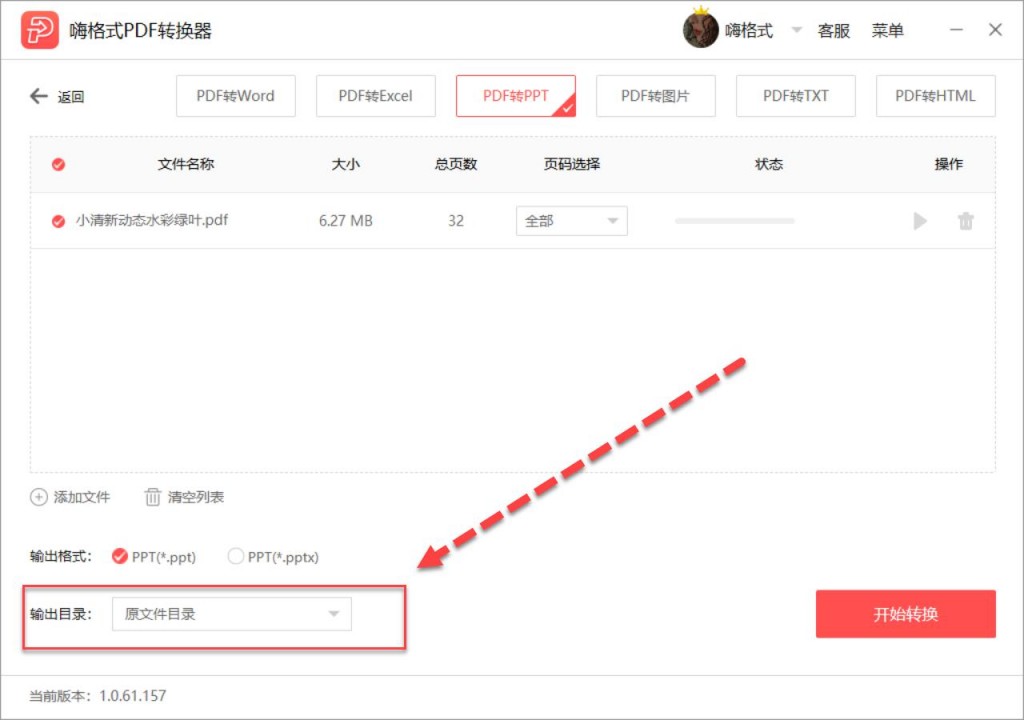1024x720 pixels.
Task: Switch to the PDF转Word tab
Action: 235,96
